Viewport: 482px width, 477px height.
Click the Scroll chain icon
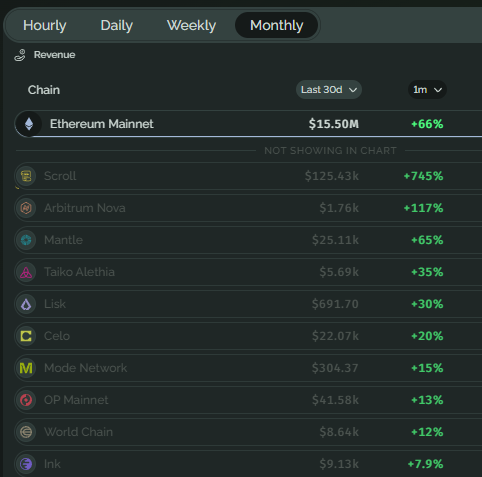click(26, 176)
